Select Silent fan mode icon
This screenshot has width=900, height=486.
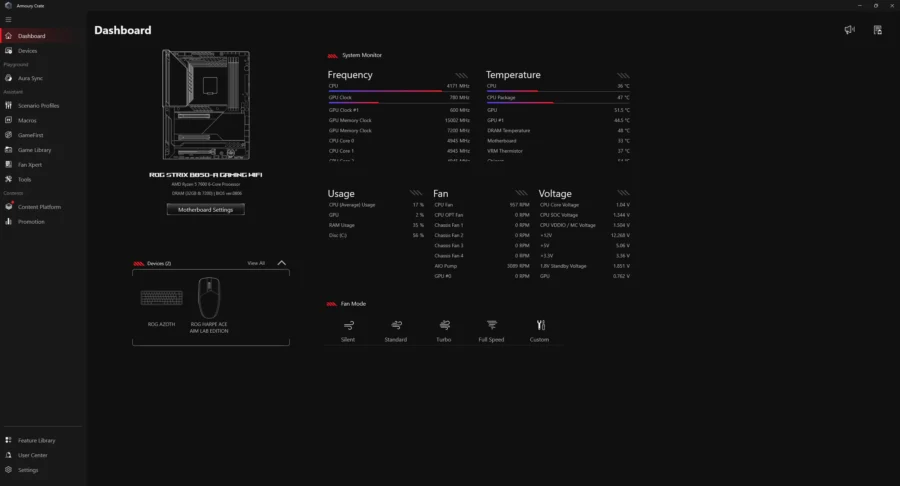pos(348,325)
